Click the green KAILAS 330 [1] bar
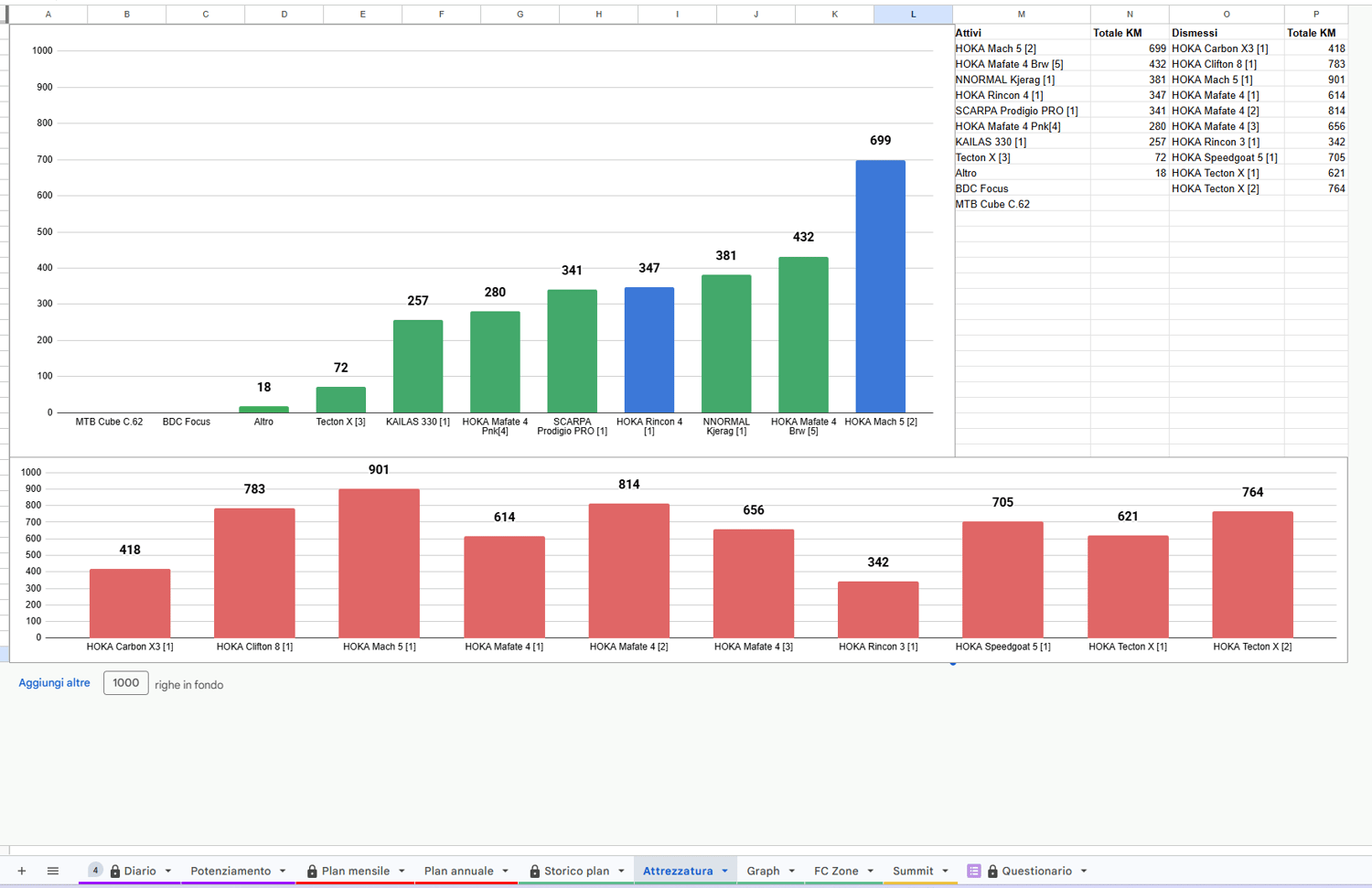The height and width of the screenshot is (888, 1372). pyautogui.click(x=418, y=366)
